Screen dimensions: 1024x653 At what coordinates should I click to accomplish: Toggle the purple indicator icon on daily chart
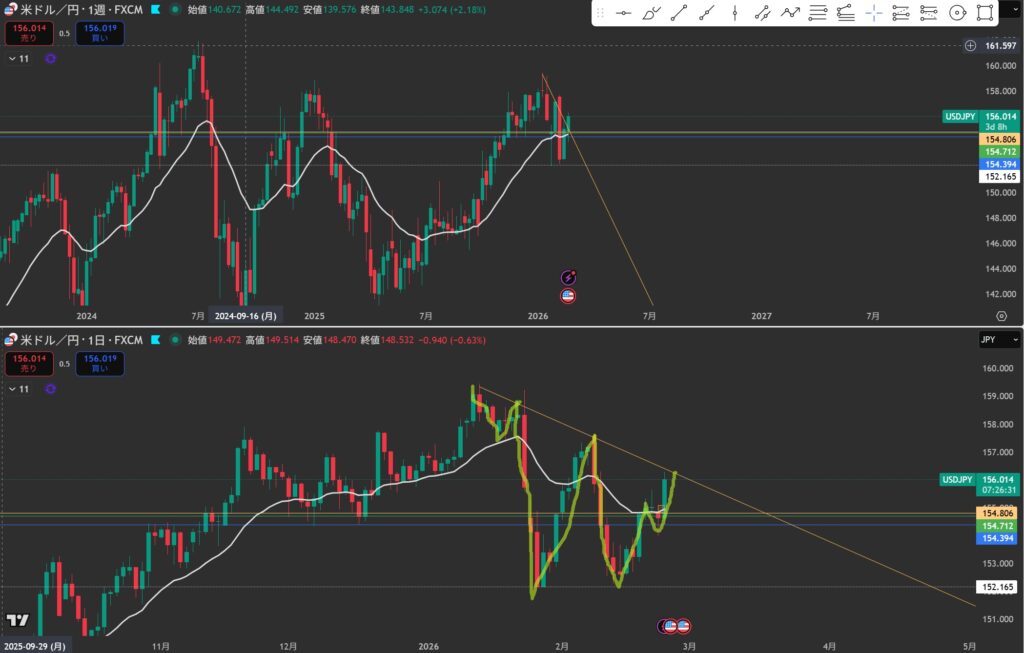point(50,387)
